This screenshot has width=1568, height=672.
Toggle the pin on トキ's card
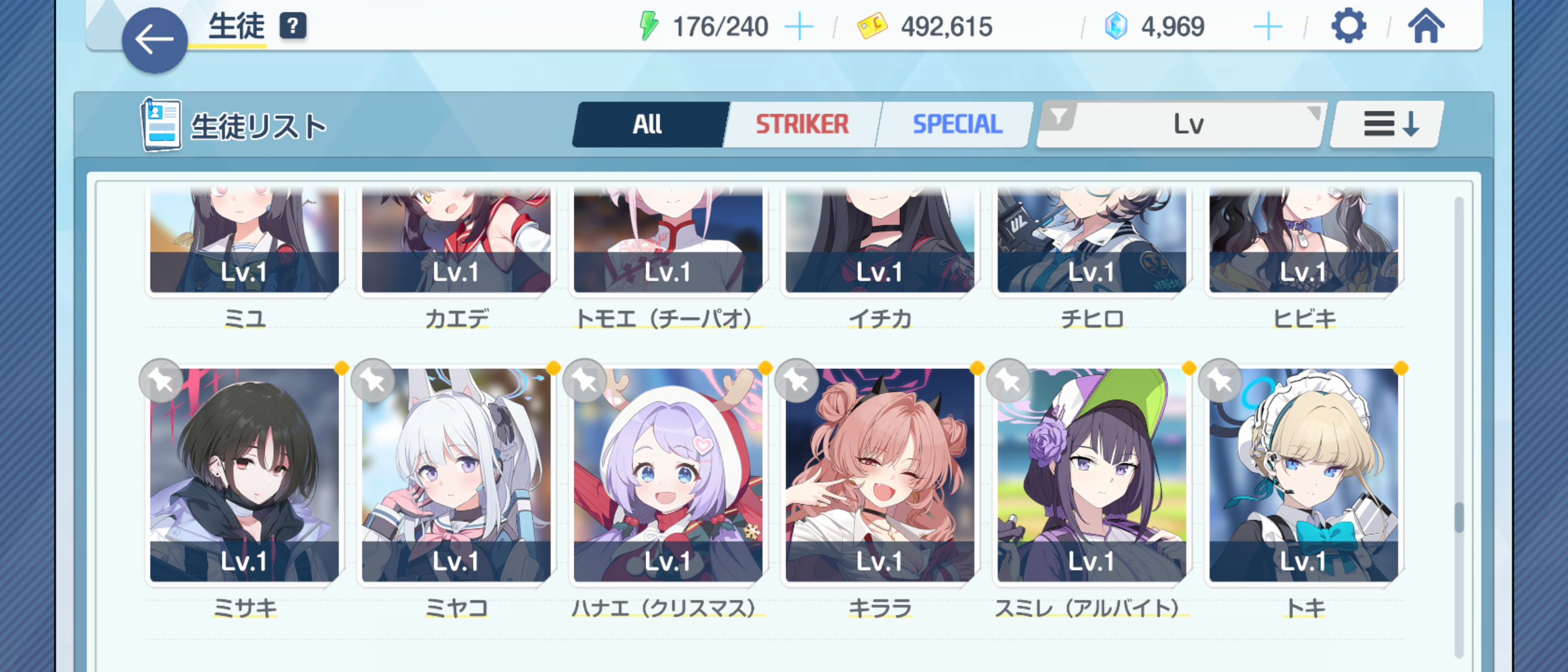1220,380
